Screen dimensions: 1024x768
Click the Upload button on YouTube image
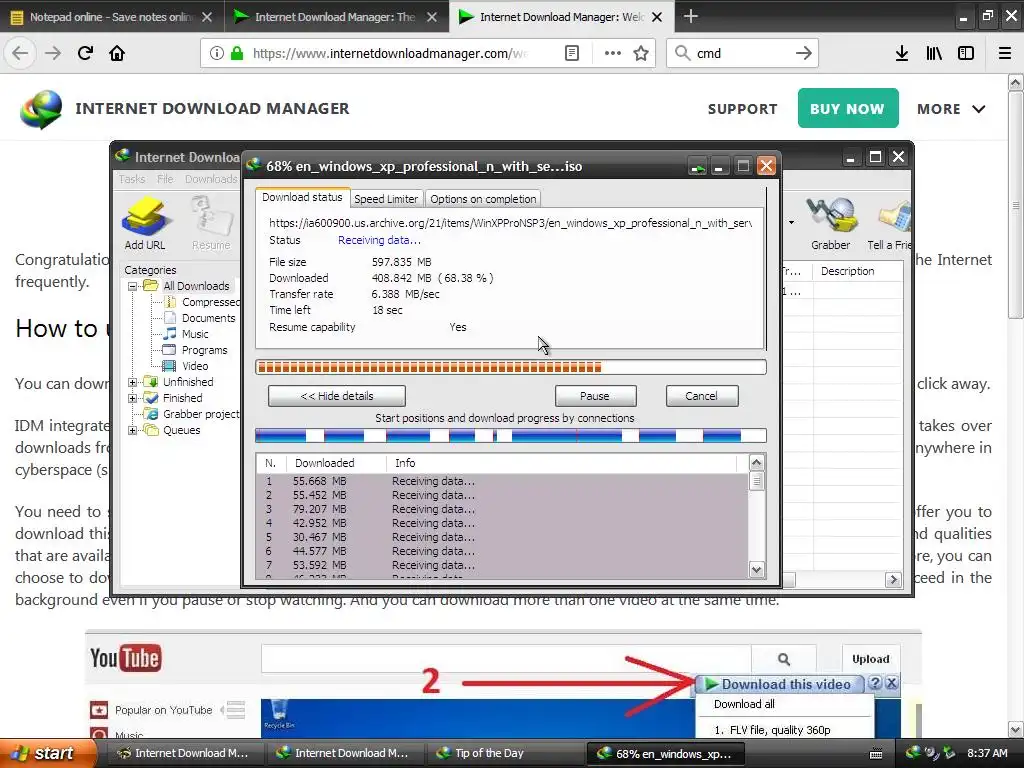pyautogui.click(x=870, y=659)
